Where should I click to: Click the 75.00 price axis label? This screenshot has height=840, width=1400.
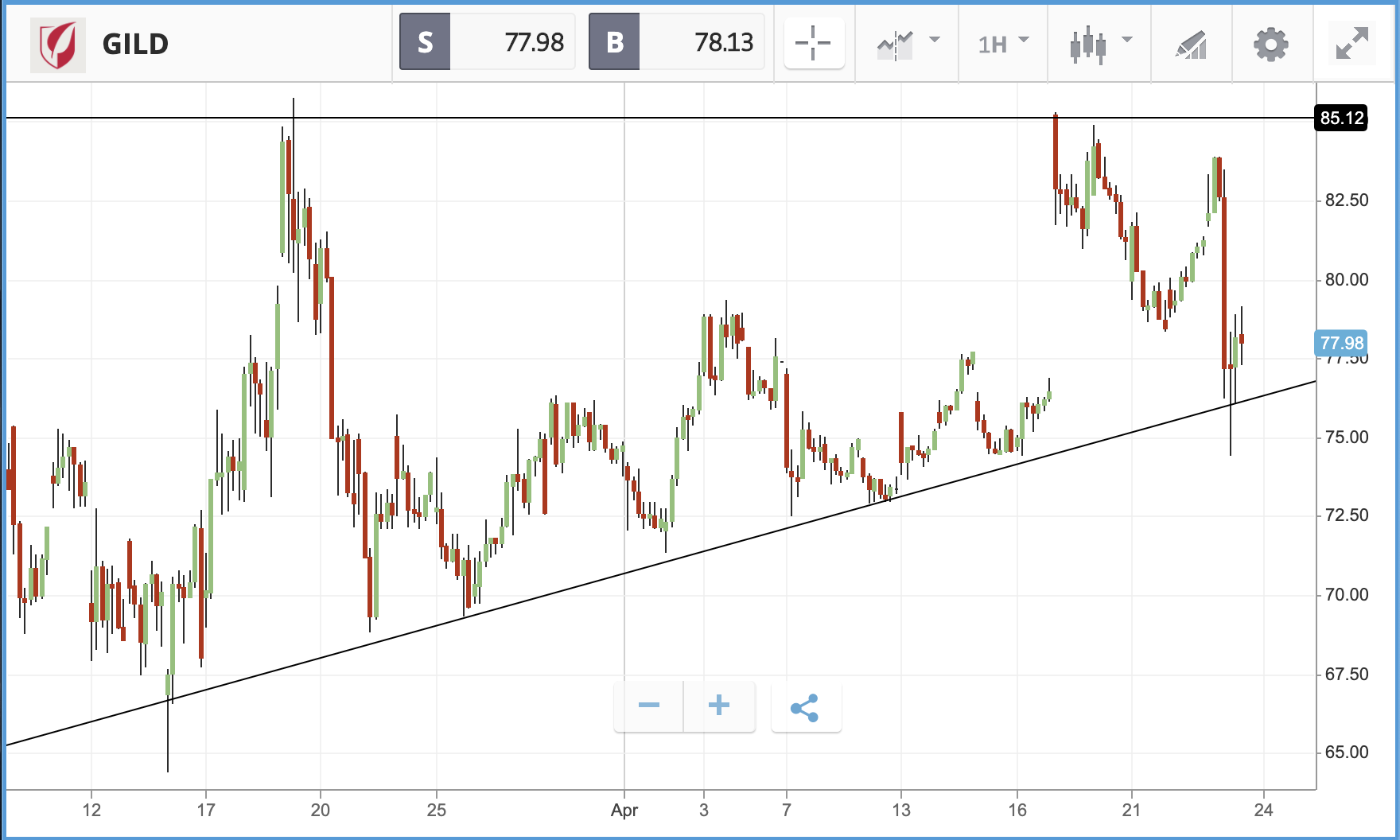click(x=1347, y=437)
